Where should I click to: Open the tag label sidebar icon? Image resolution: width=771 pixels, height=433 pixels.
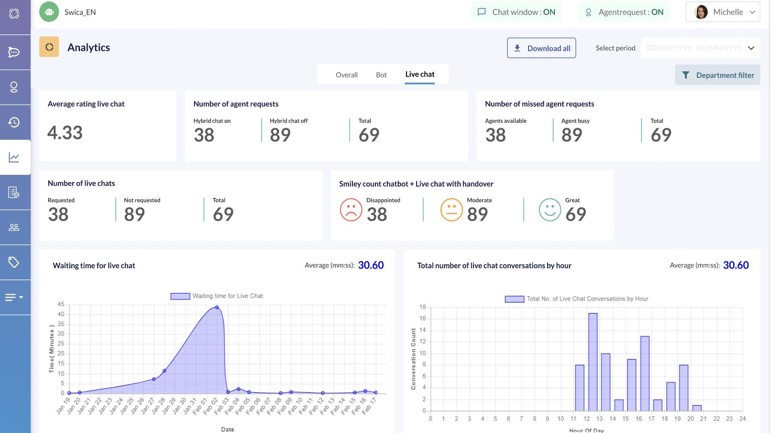pos(14,262)
